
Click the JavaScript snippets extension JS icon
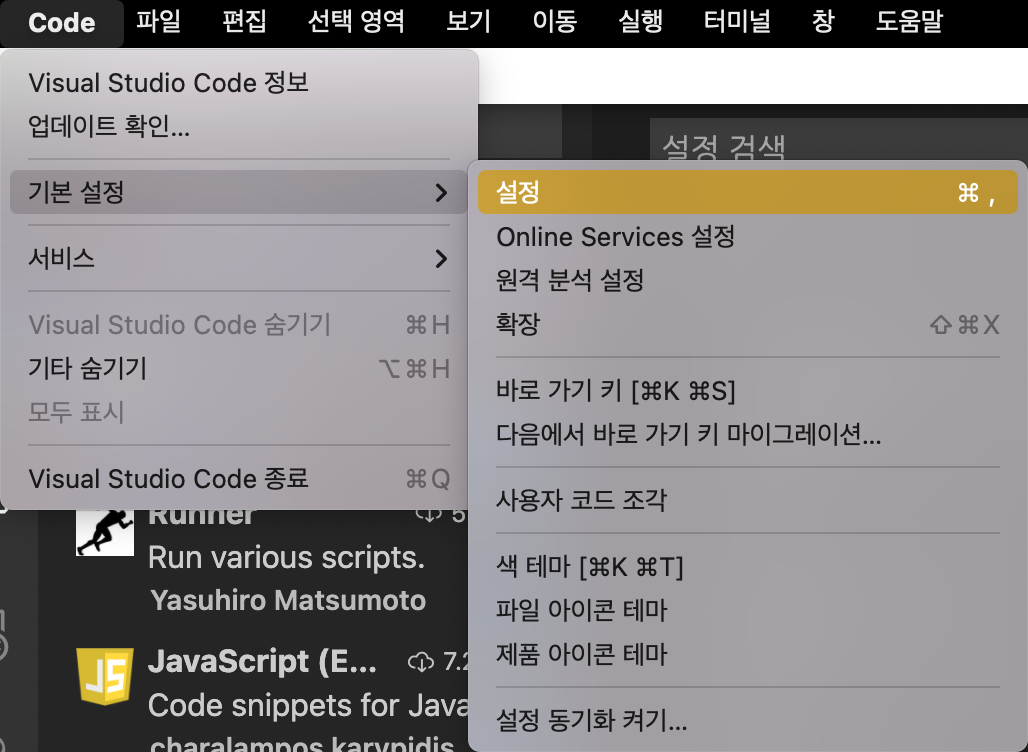(105, 676)
